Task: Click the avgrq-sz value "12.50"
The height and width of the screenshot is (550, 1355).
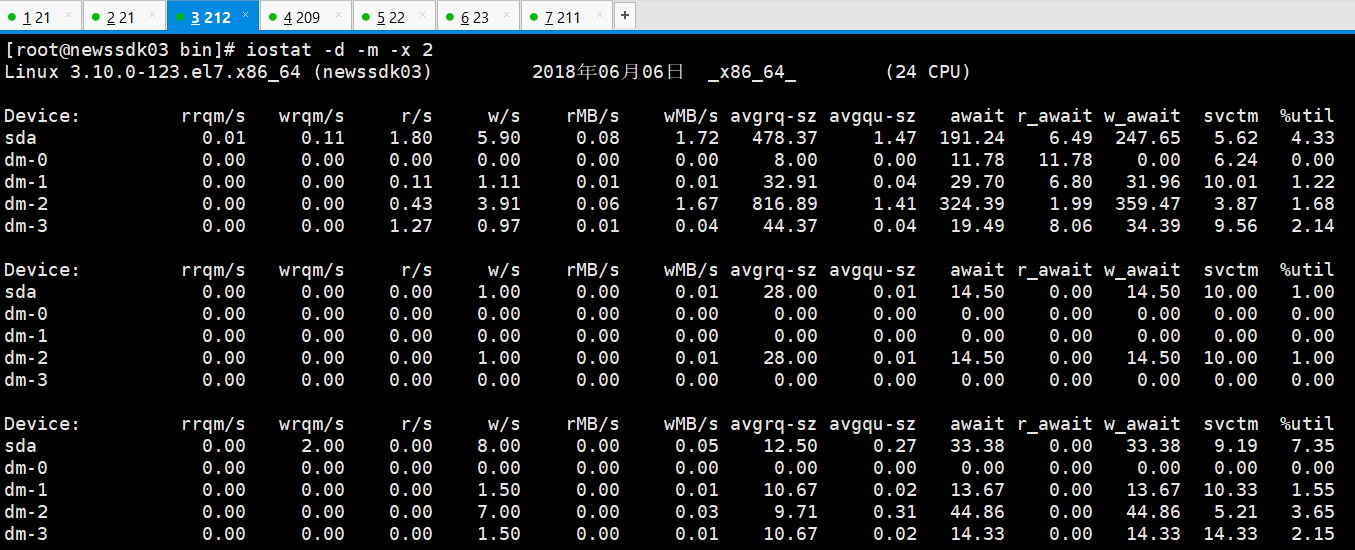Action: (x=791, y=446)
